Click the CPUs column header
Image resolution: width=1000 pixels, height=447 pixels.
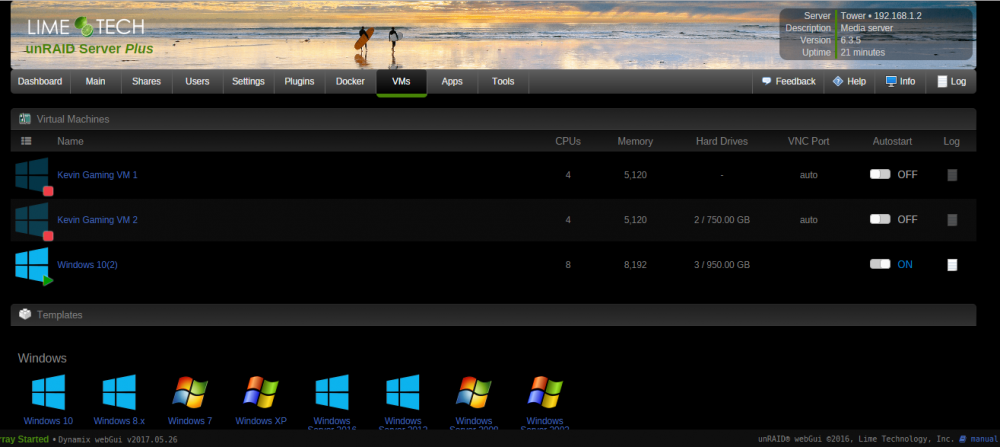568,142
